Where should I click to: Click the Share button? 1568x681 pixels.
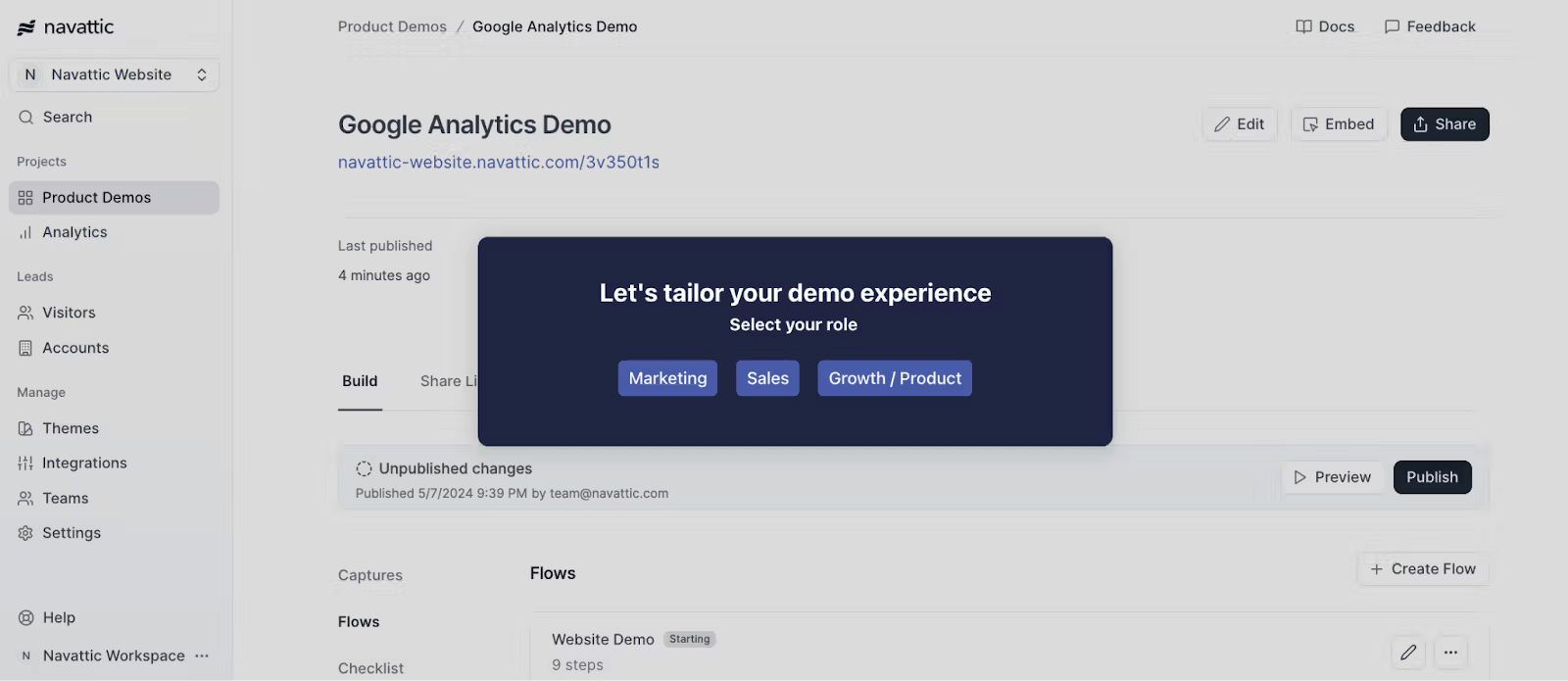tap(1445, 124)
